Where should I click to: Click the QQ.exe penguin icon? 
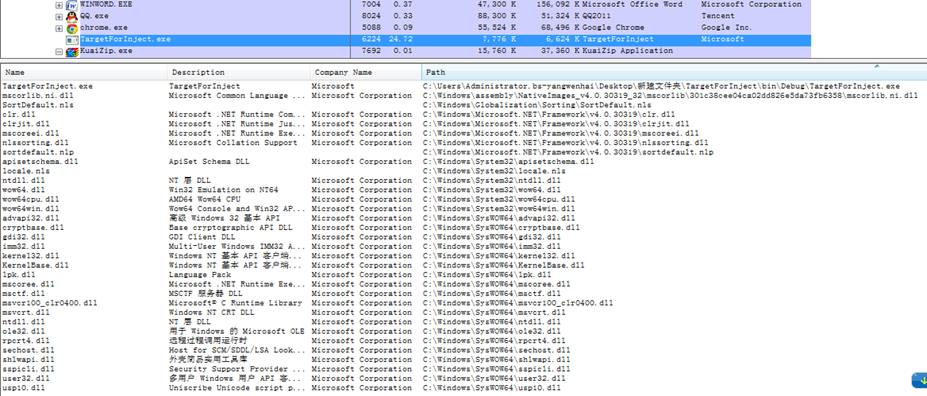point(72,16)
